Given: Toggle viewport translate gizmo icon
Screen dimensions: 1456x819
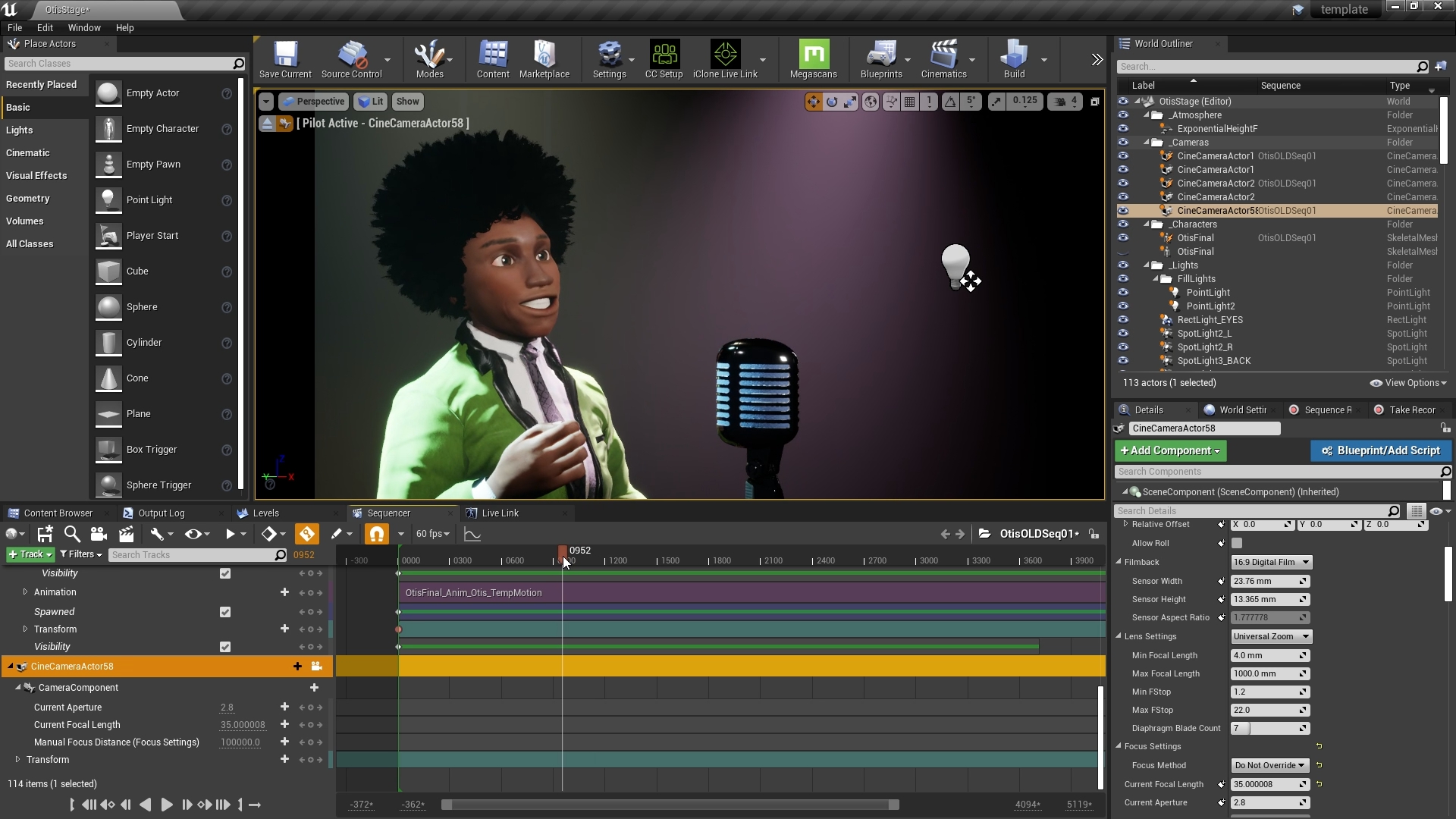Looking at the screenshot, I should coord(813,102).
